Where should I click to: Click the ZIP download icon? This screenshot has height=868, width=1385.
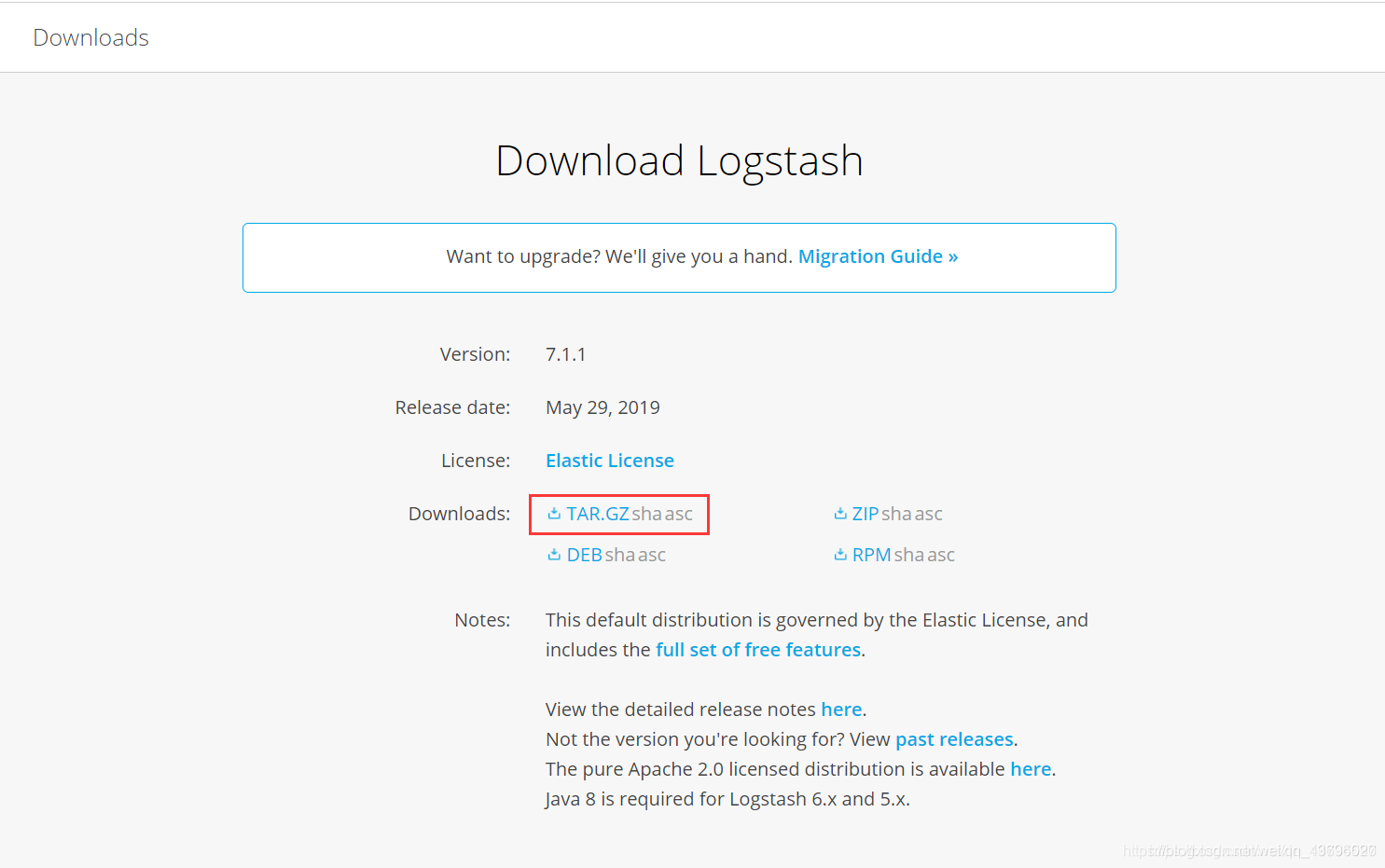tap(840, 514)
